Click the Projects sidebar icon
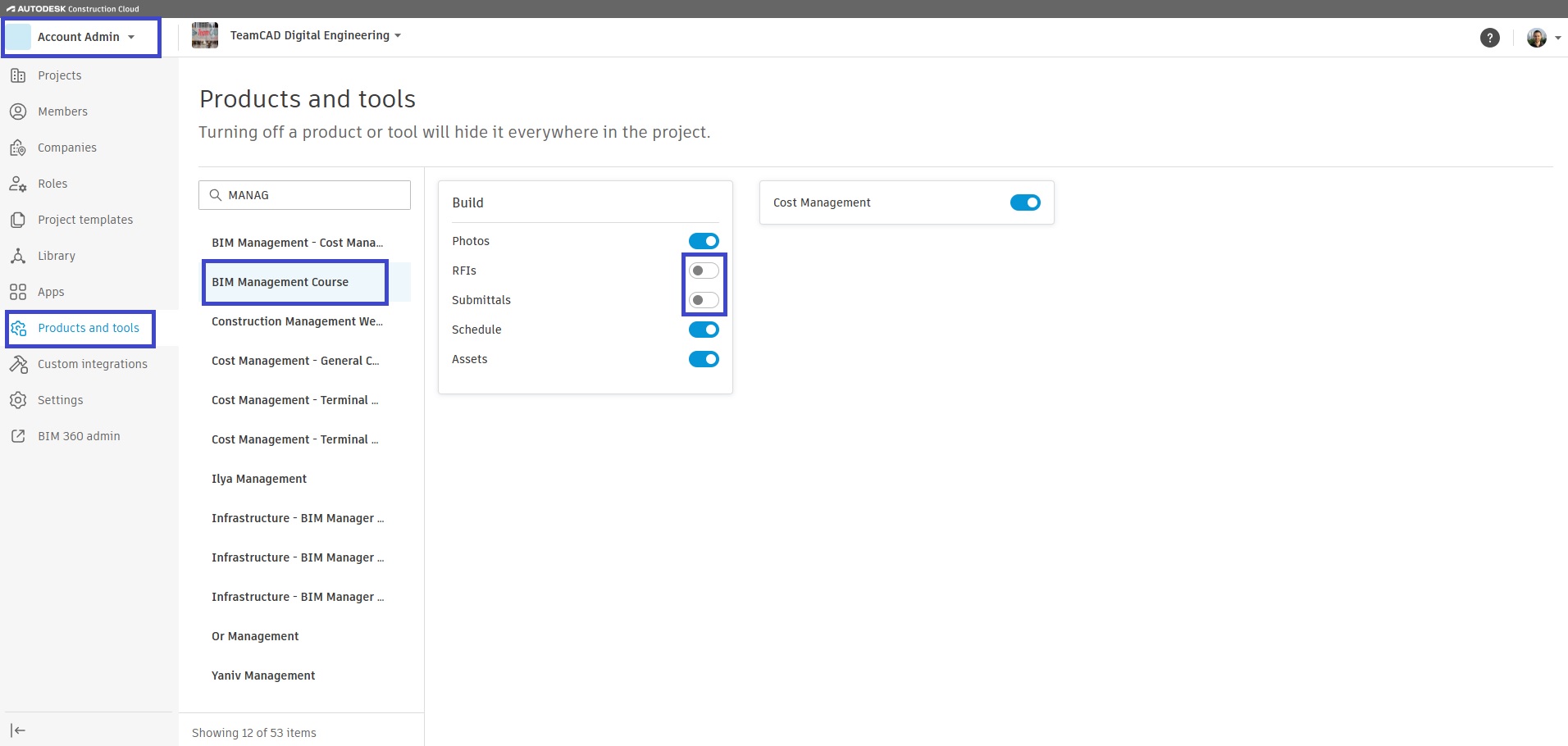Screen dimensions: 1568x746 point(18,75)
